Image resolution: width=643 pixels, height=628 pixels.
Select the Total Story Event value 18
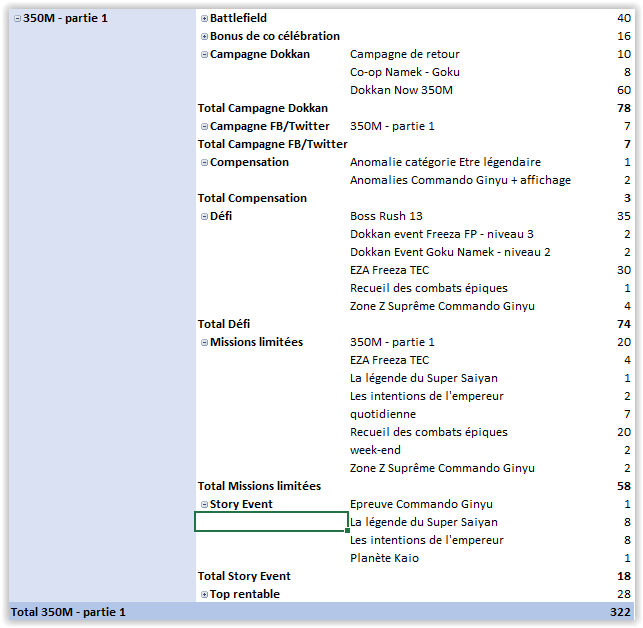[x=624, y=576]
